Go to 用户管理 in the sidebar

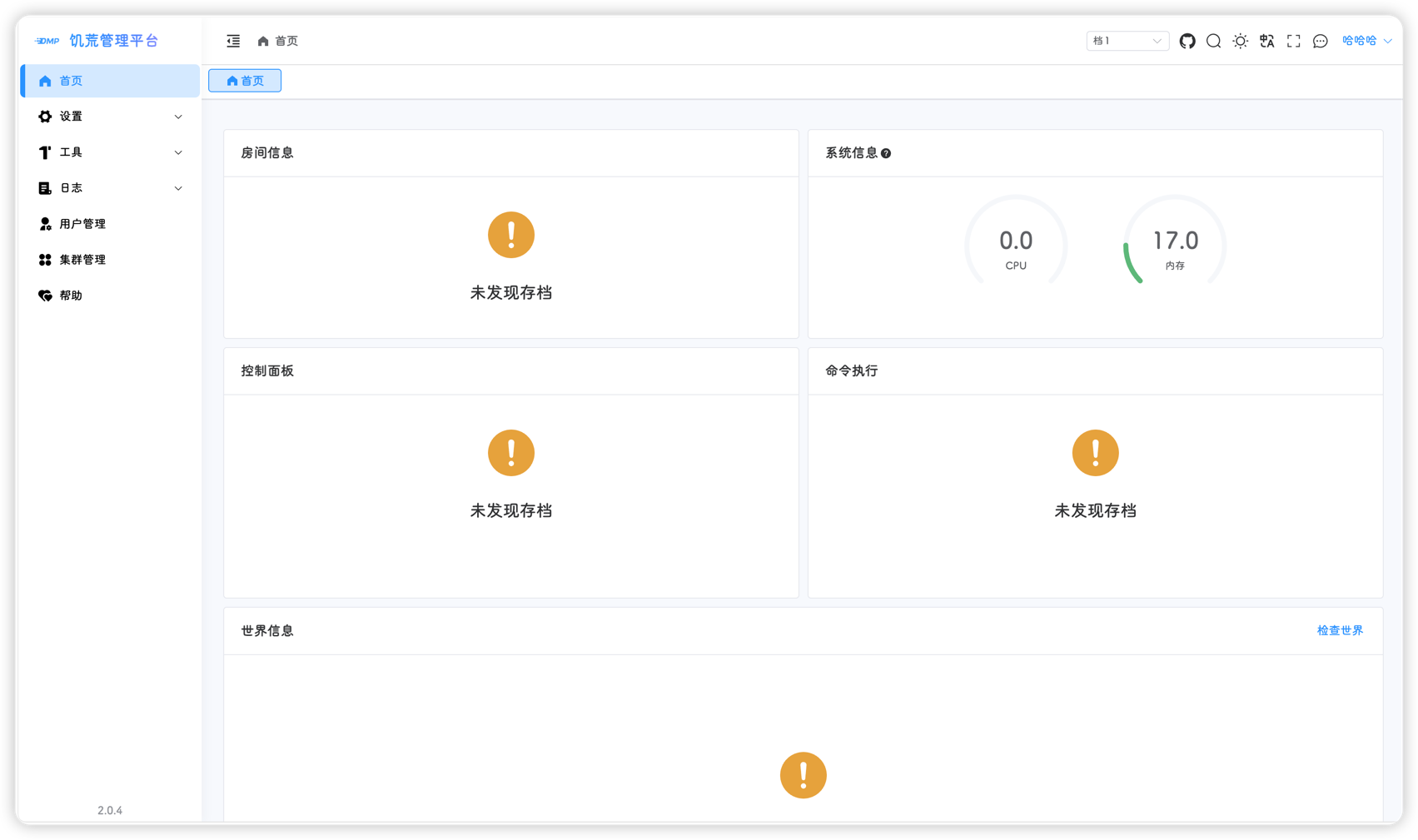pos(82,224)
